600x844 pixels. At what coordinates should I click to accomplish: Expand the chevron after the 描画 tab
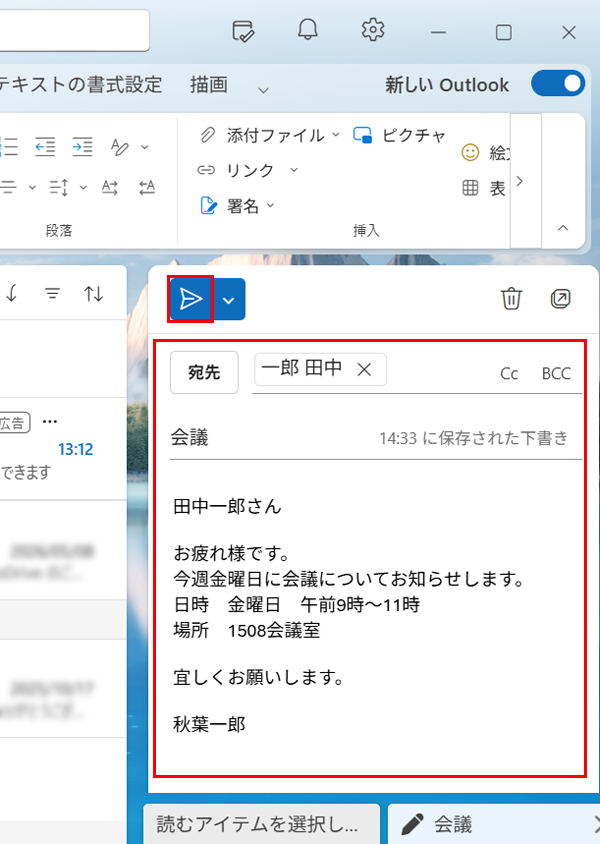tap(263, 90)
